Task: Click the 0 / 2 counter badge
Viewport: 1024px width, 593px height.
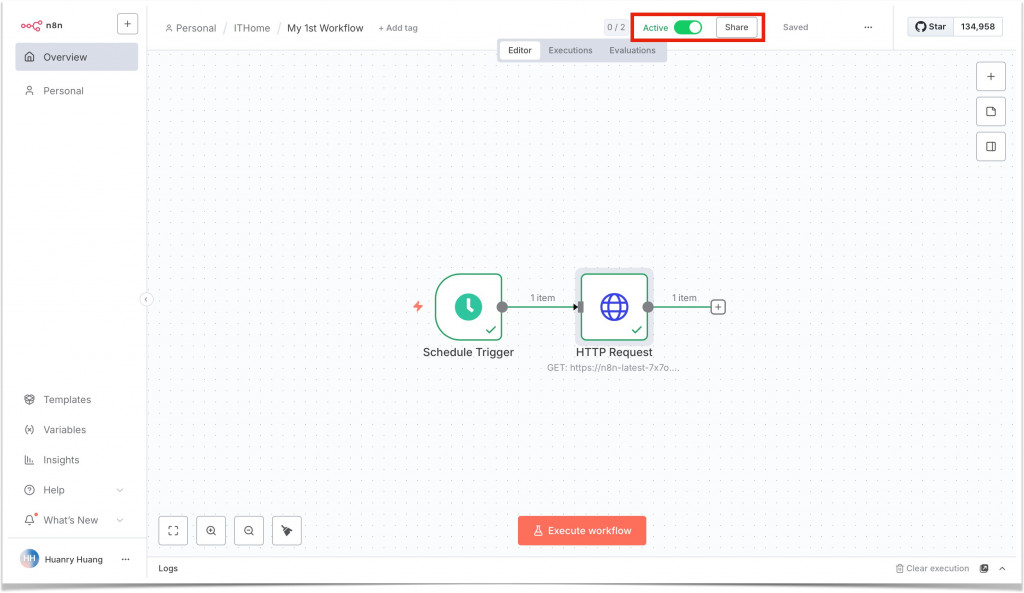Action: tap(616, 27)
